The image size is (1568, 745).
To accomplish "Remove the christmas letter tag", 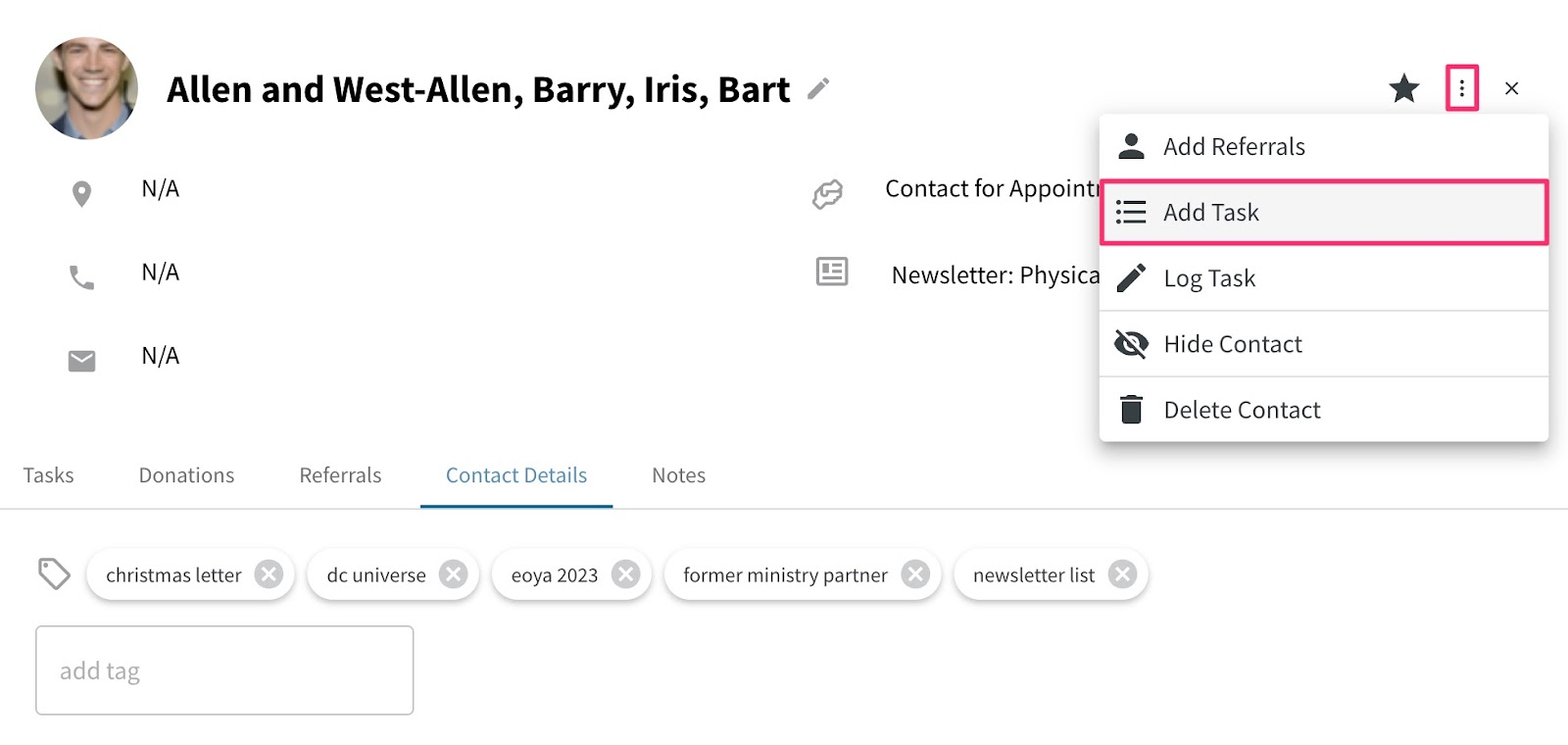I will tap(269, 574).
